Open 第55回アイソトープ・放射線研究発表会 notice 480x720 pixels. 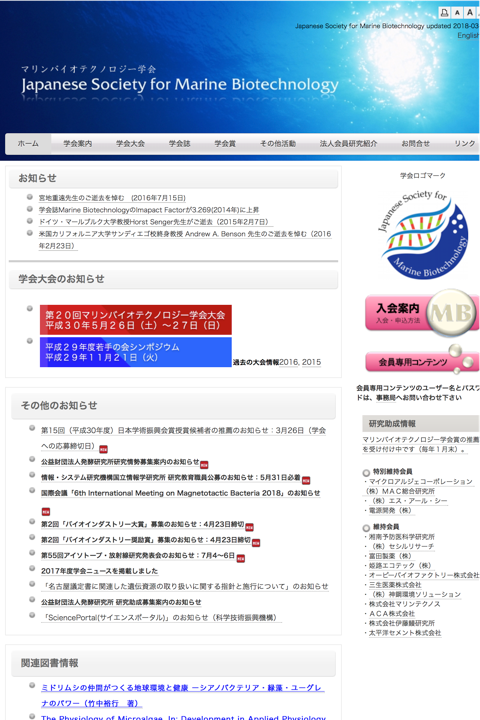(x=138, y=556)
